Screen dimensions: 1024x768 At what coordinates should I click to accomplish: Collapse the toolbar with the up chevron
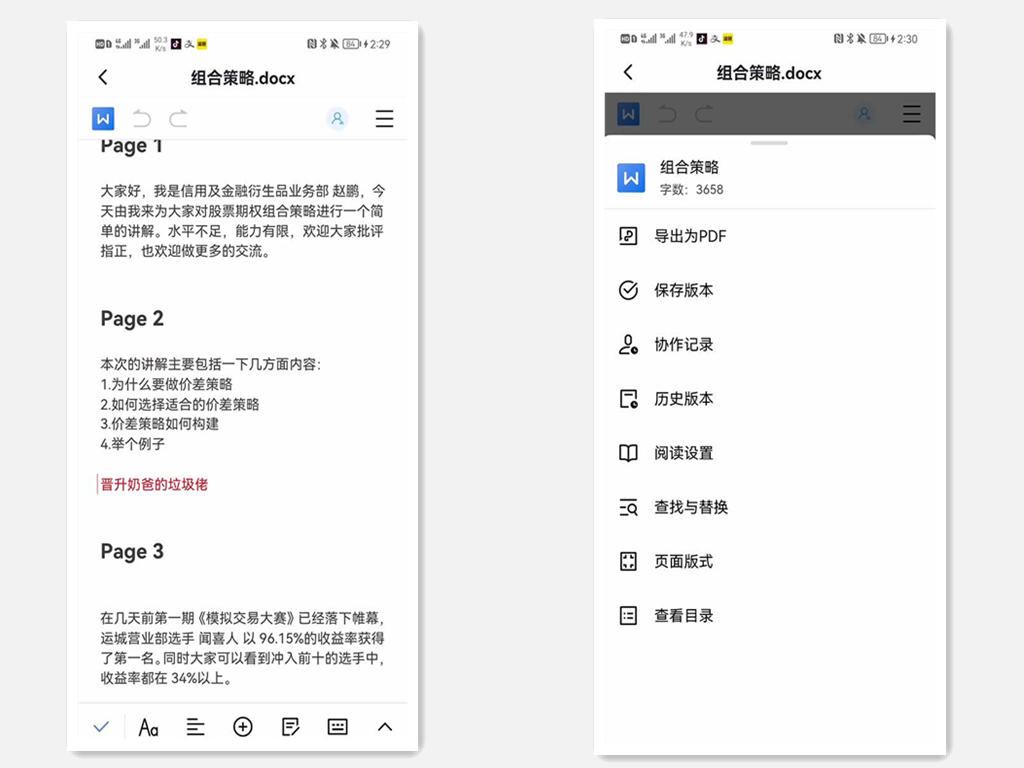pos(385,727)
